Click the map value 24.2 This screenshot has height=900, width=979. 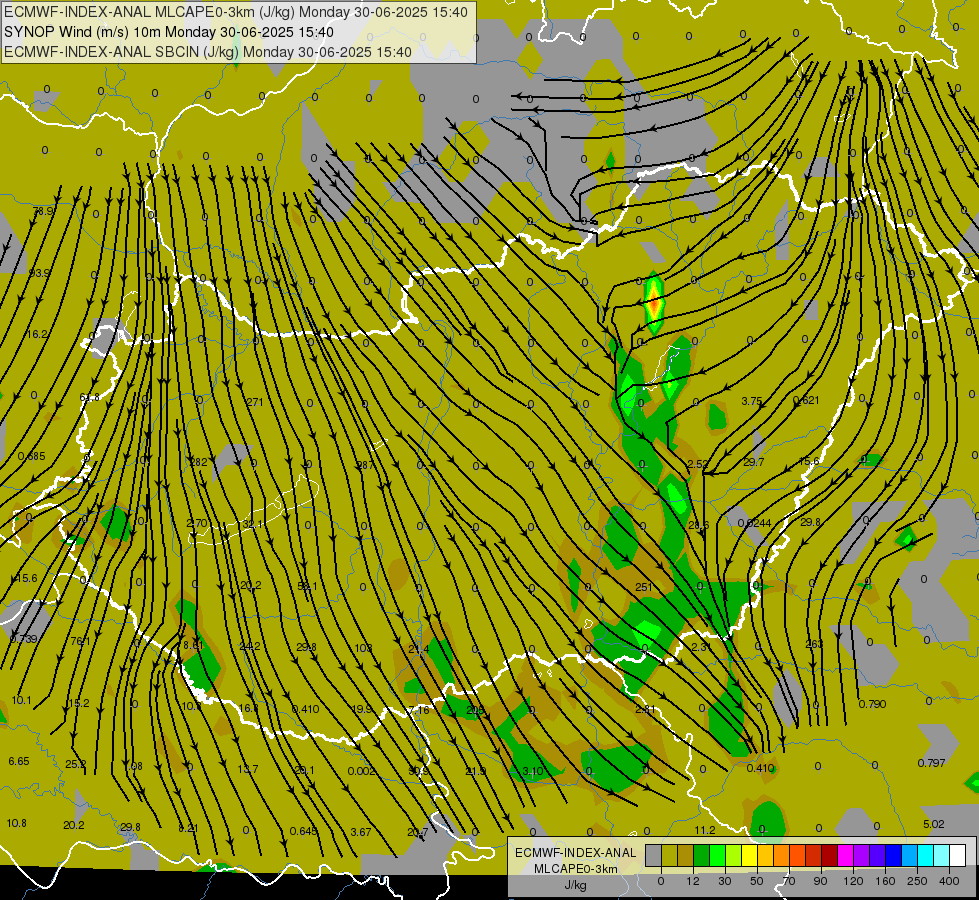click(250, 646)
